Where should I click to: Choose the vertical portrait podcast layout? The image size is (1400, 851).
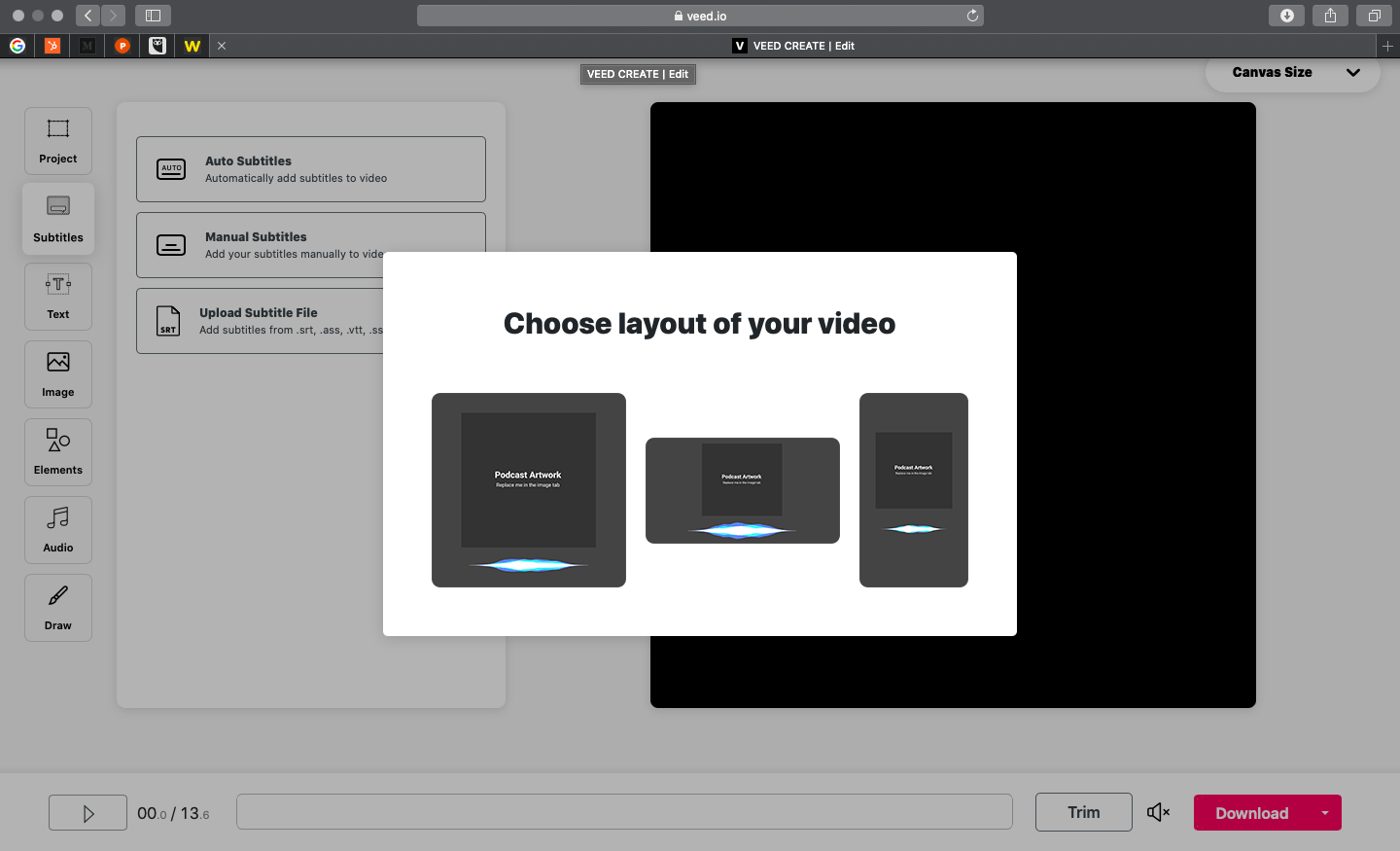[x=914, y=490]
